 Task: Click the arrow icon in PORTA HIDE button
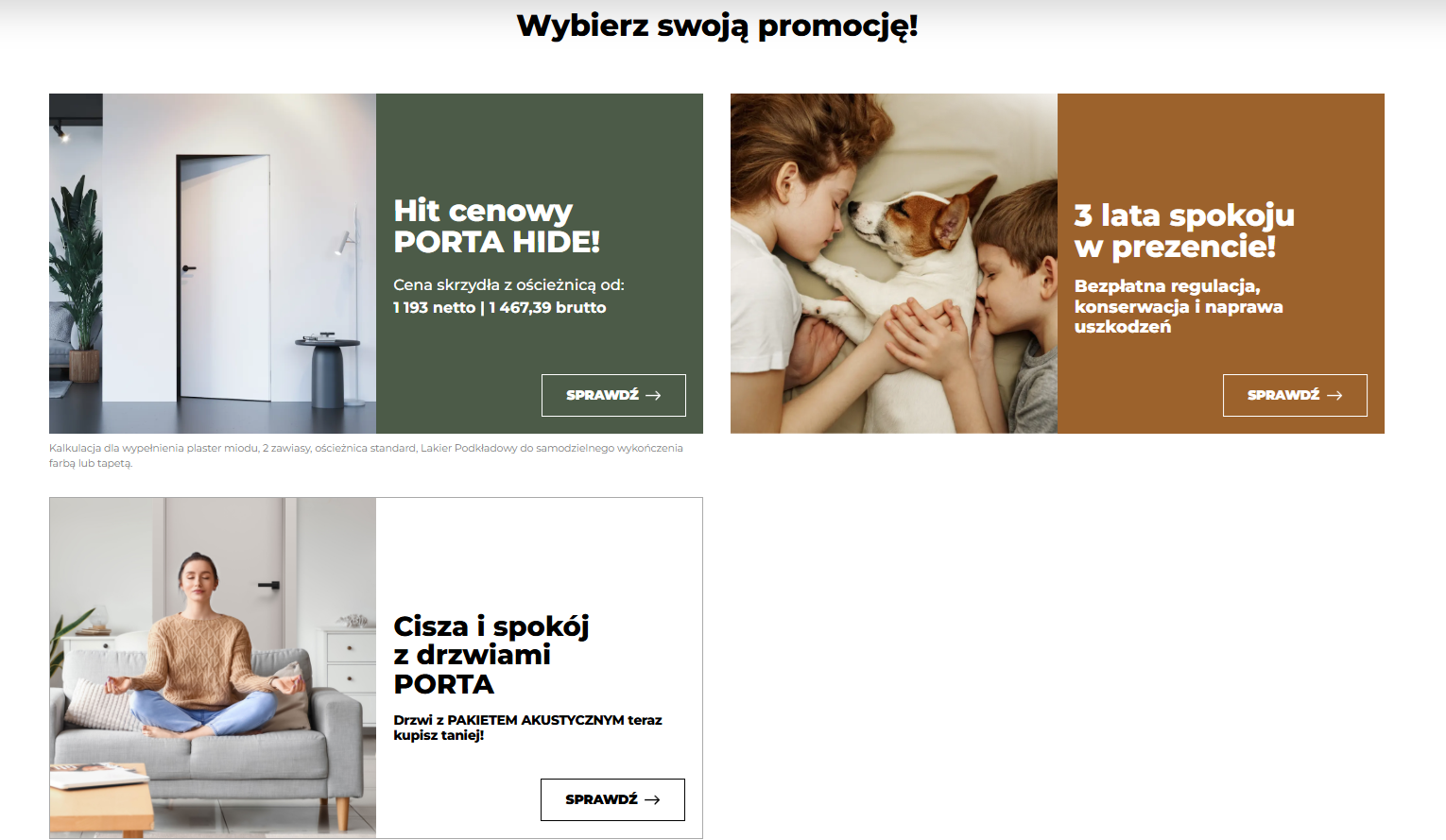(653, 395)
